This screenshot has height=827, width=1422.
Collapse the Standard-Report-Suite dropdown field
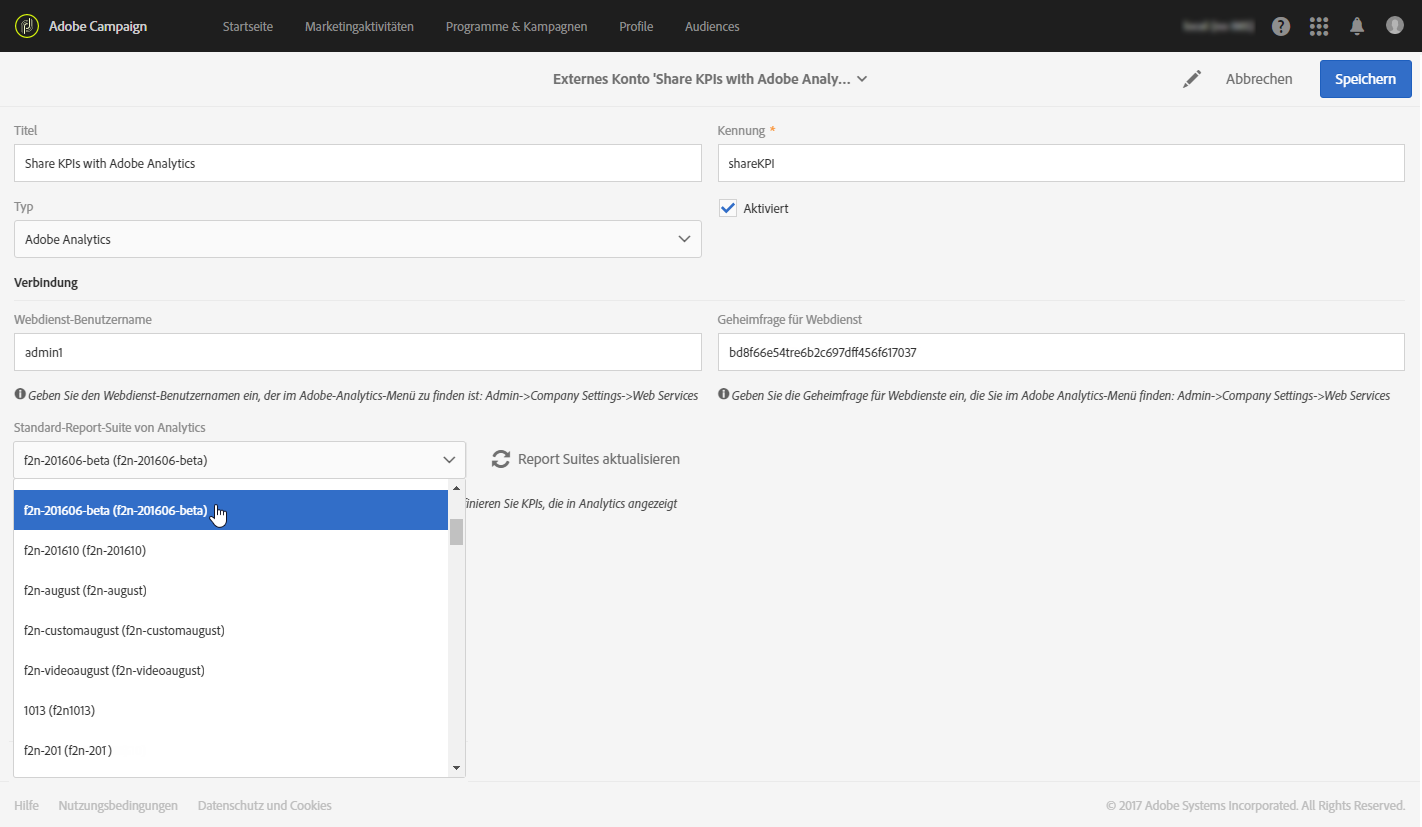click(240, 460)
